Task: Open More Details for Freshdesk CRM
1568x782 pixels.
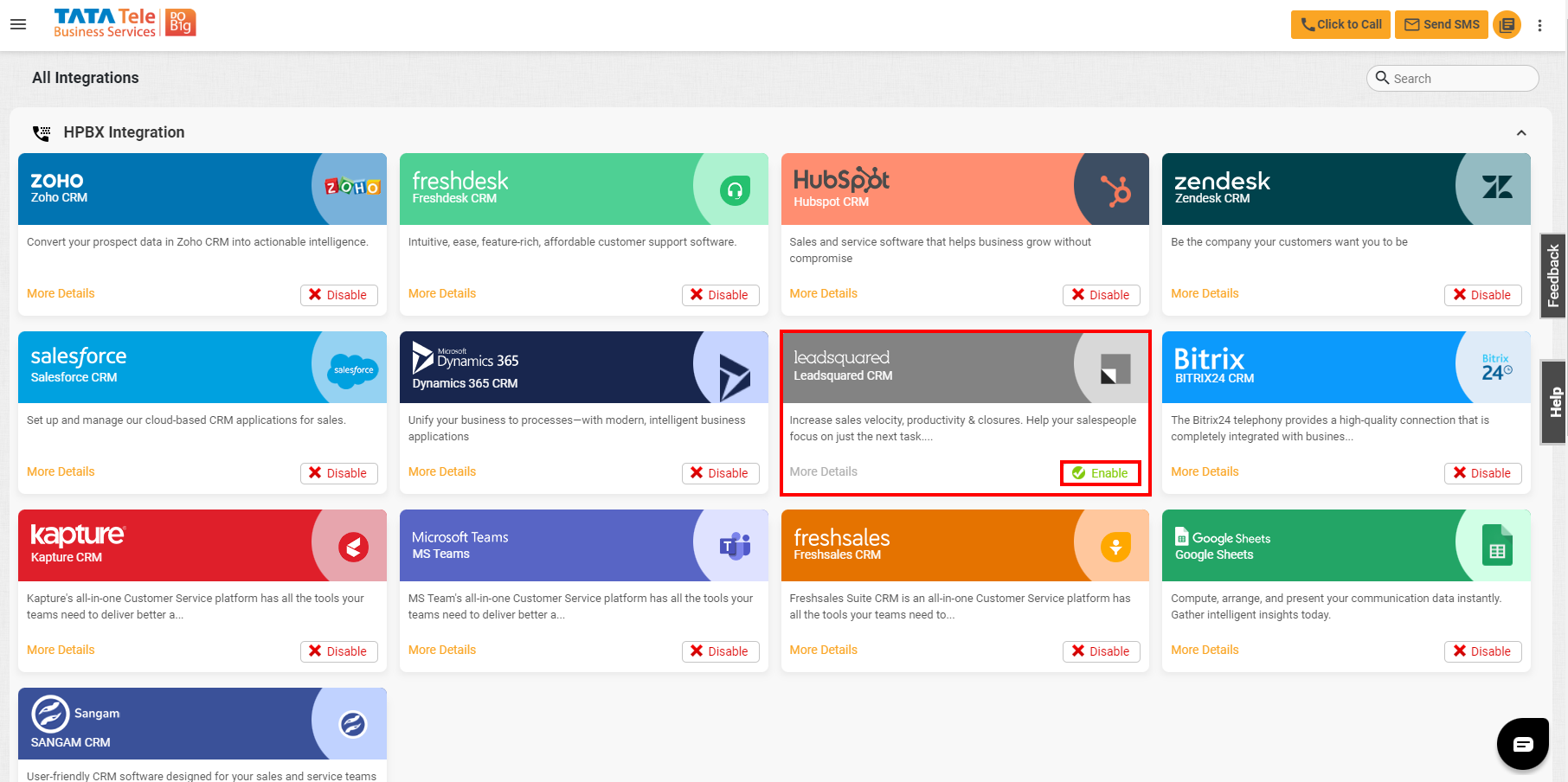Action: (442, 293)
